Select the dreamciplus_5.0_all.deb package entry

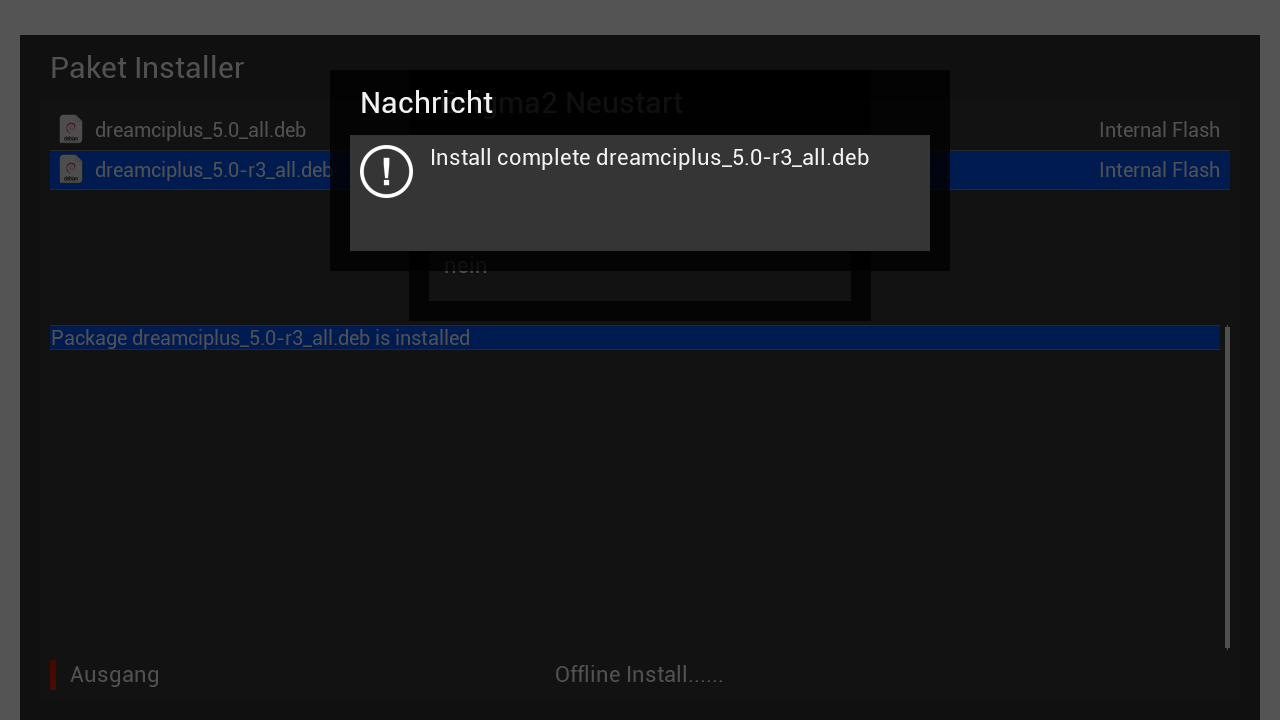pos(640,130)
